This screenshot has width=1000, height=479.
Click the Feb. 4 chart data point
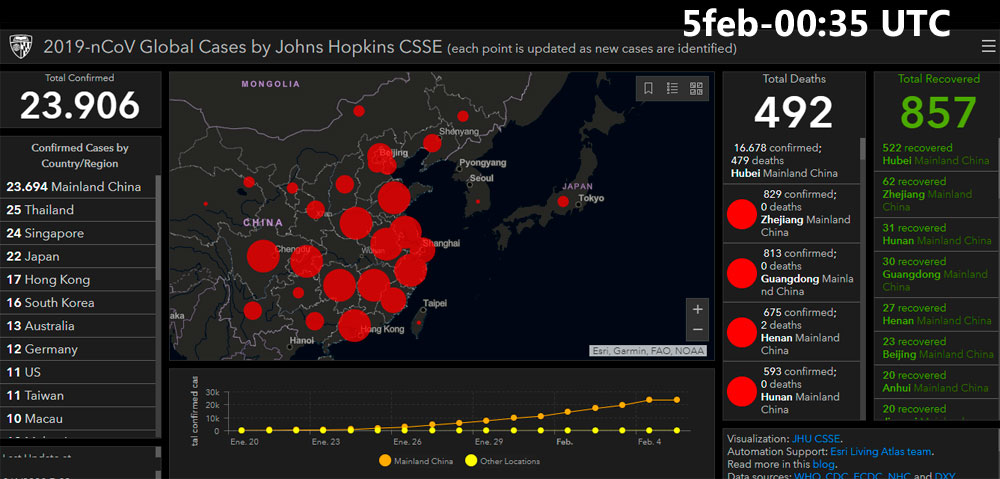(649, 400)
